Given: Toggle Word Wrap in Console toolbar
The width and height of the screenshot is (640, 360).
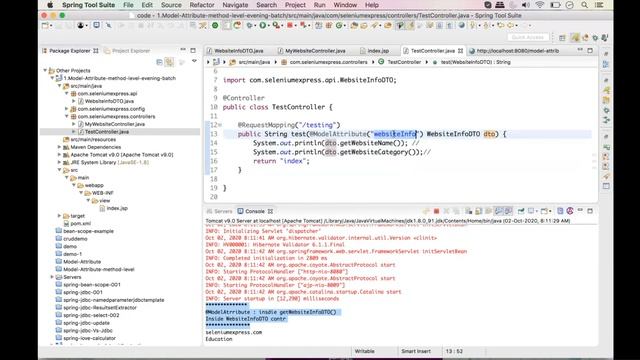Looking at the screenshot, I should 488,211.
